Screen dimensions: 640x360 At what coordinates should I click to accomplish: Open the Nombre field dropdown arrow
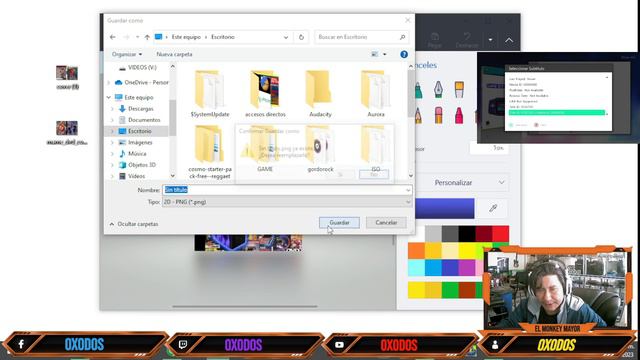click(408, 190)
